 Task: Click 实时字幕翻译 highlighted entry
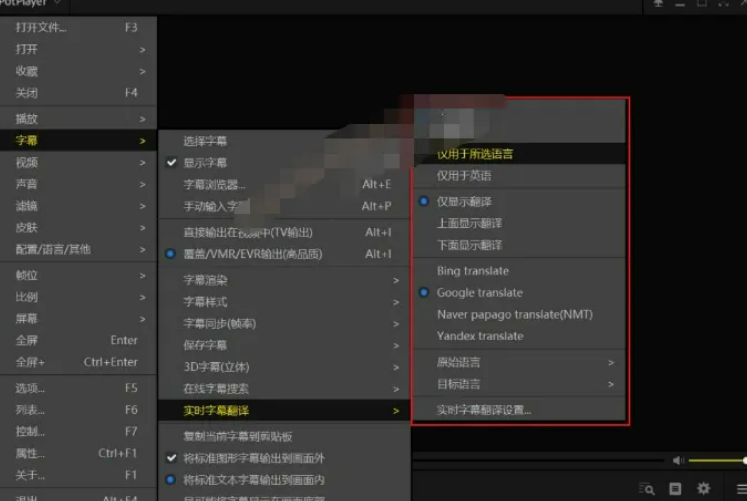point(284,411)
